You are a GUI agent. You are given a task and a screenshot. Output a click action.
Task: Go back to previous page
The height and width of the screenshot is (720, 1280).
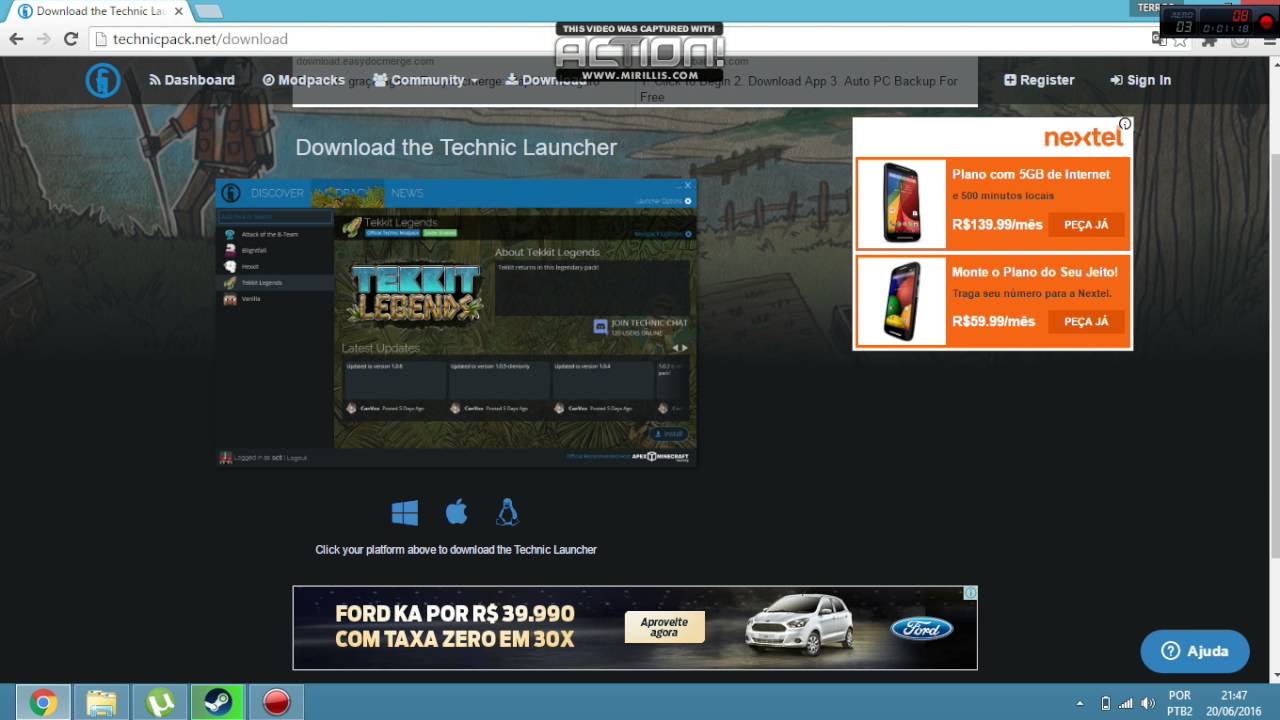pyautogui.click(x=16, y=39)
